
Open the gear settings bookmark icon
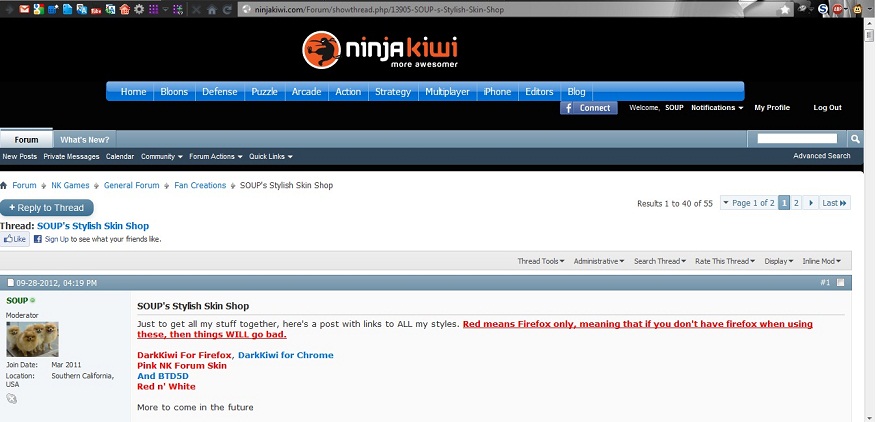[139, 10]
